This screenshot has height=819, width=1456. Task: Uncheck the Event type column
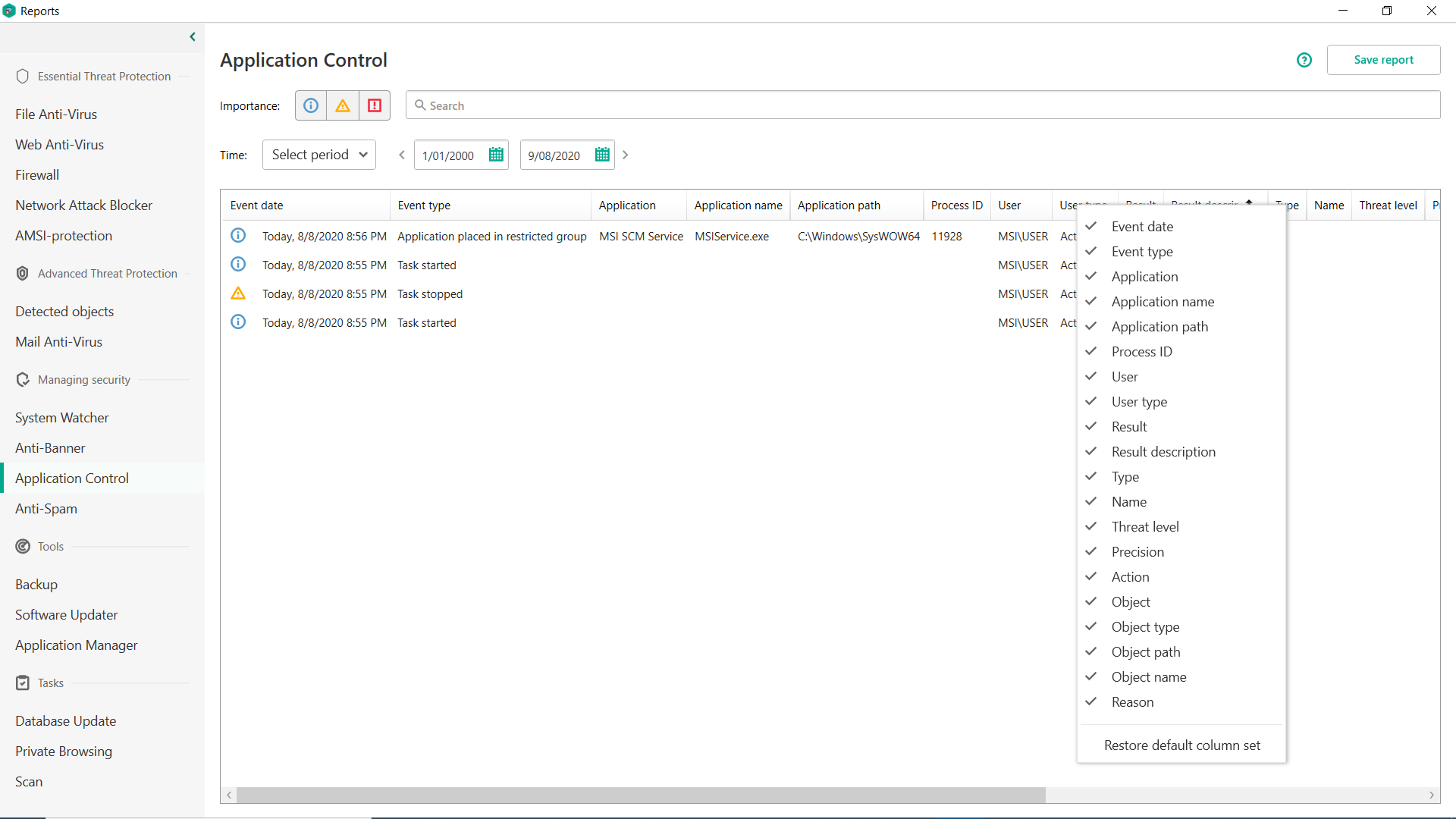click(x=1181, y=251)
